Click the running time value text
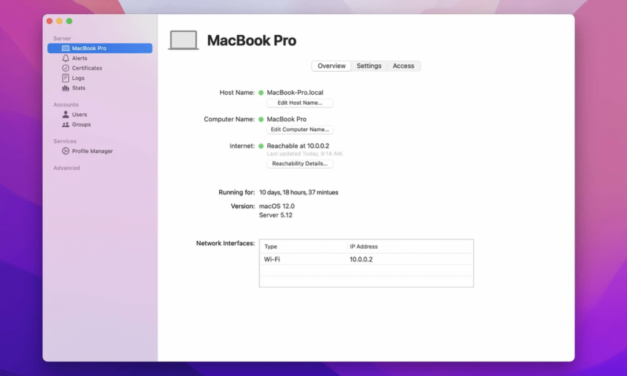This screenshot has height=376, width=627. pos(299,193)
